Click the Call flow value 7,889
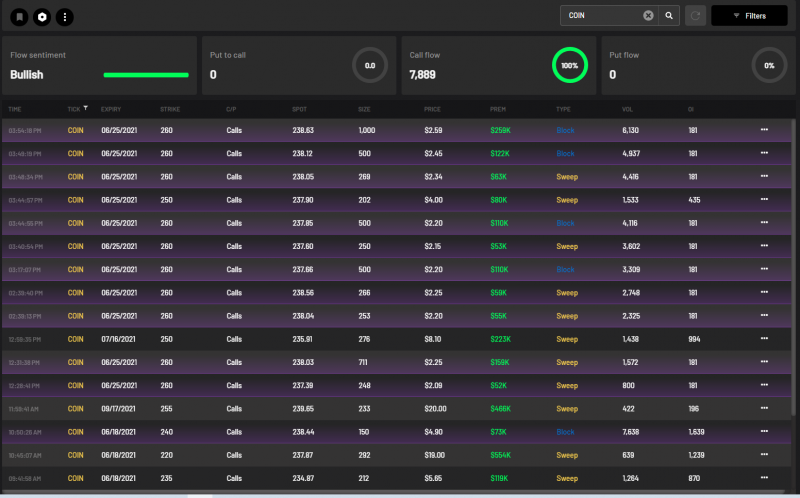The width and height of the screenshot is (800, 498). click(422, 74)
